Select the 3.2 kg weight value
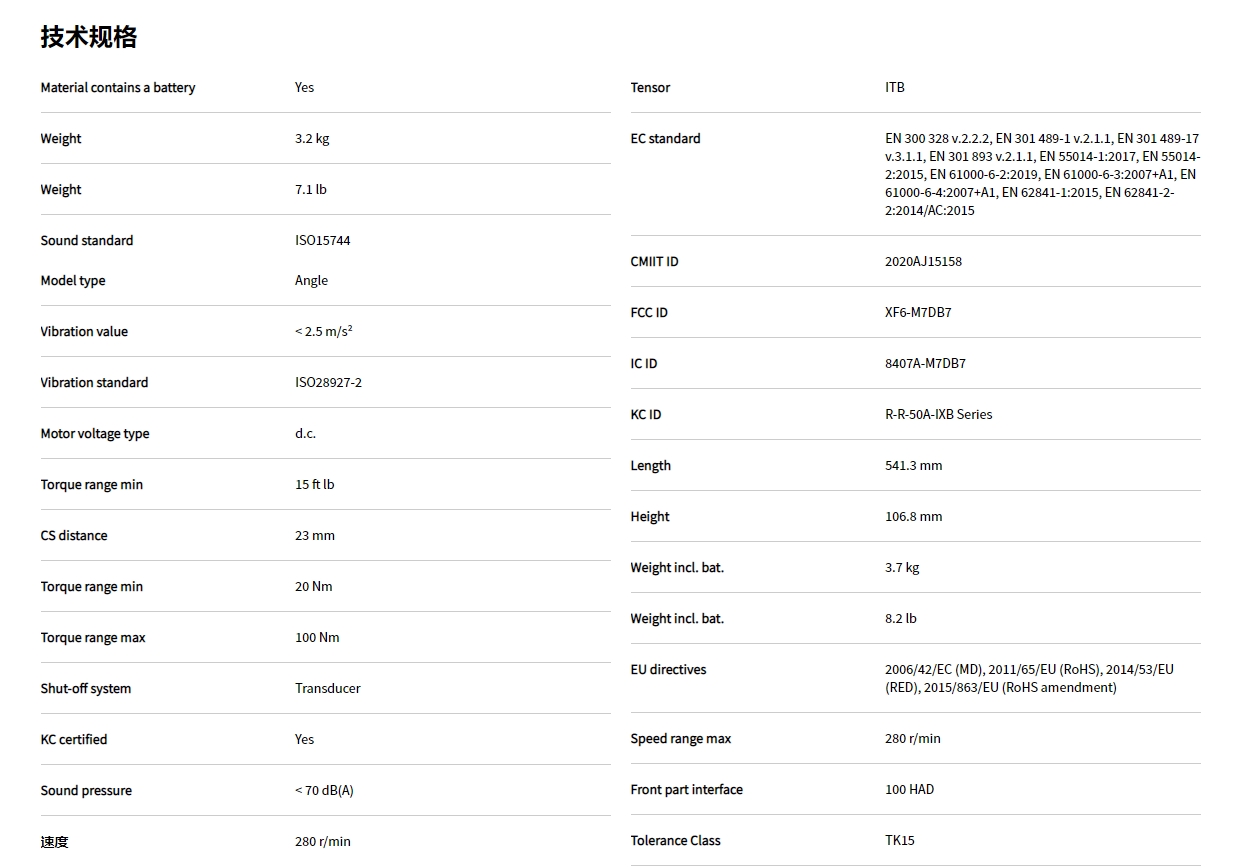The width and height of the screenshot is (1241, 867). (x=312, y=139)
